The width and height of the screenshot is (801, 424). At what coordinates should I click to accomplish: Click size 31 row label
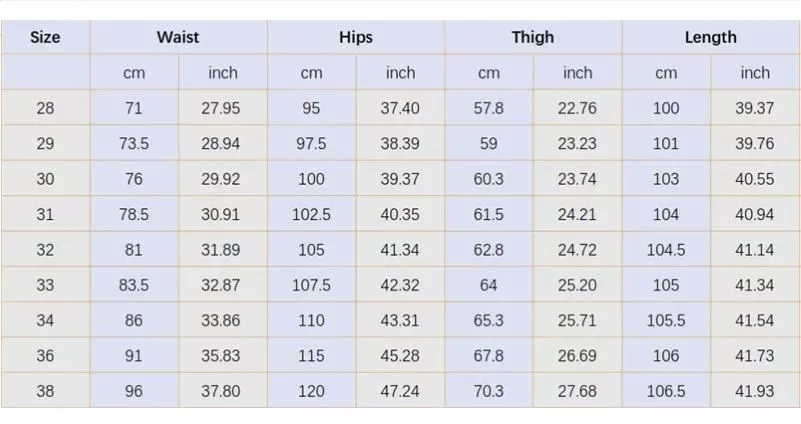(45, 215)
